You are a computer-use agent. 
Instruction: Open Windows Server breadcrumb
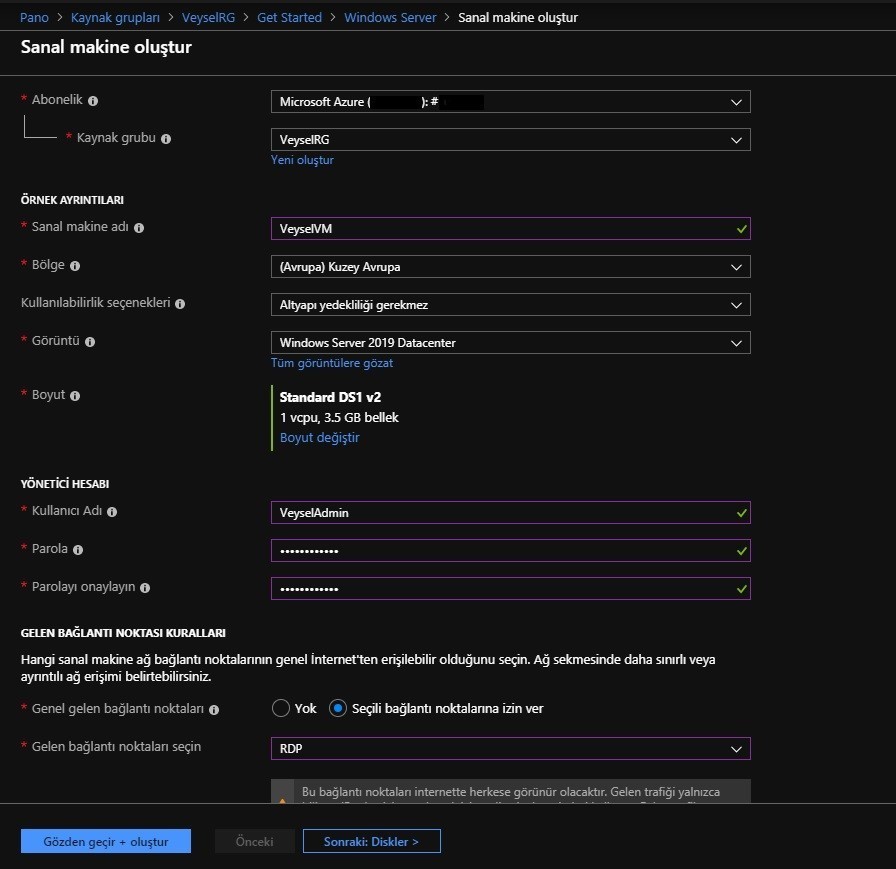pyautogui.click(x=390, y=18)
